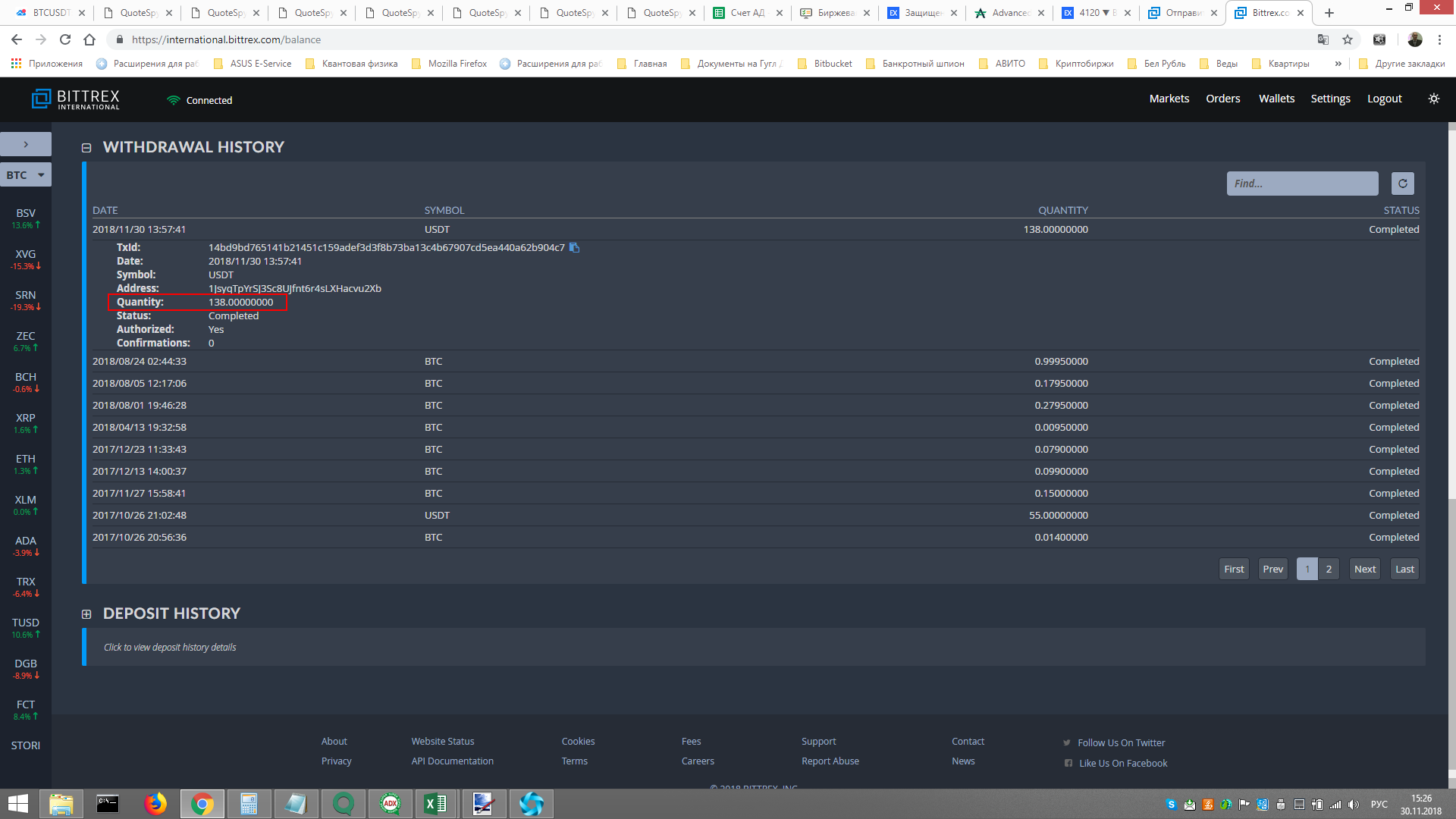This screenshot has height=819, width=1456.
Task: Expand the market sidebar arrow
Action: click(26, 144)
